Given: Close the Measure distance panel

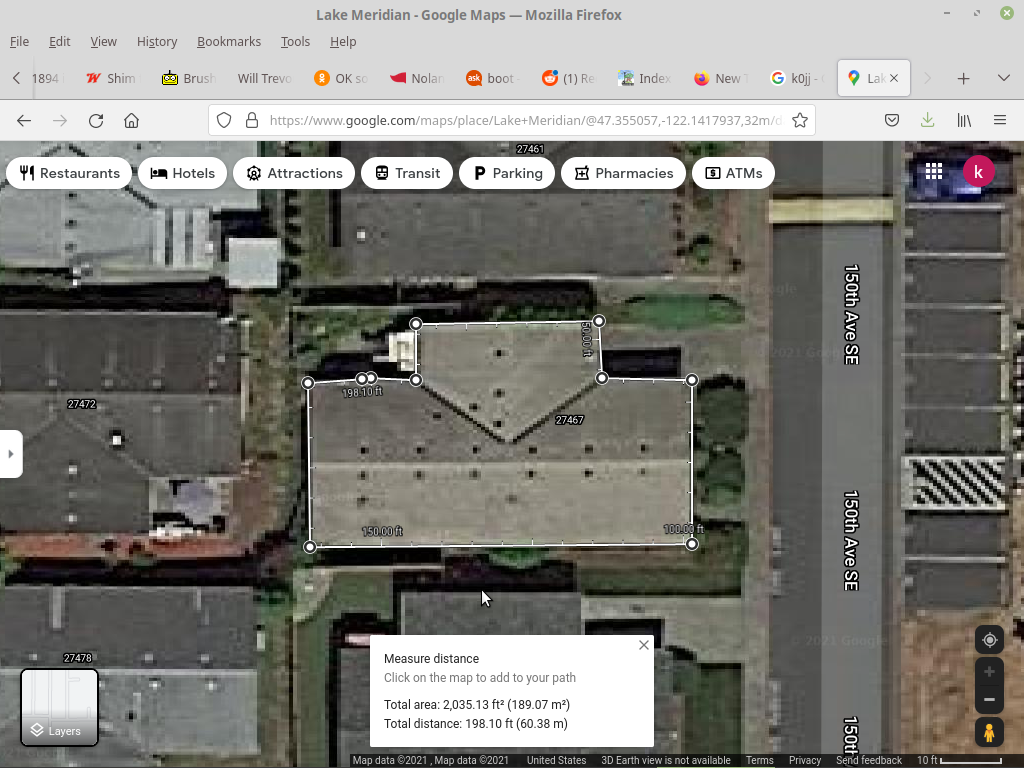Looking at the screenshot, I should click(644, 645).
